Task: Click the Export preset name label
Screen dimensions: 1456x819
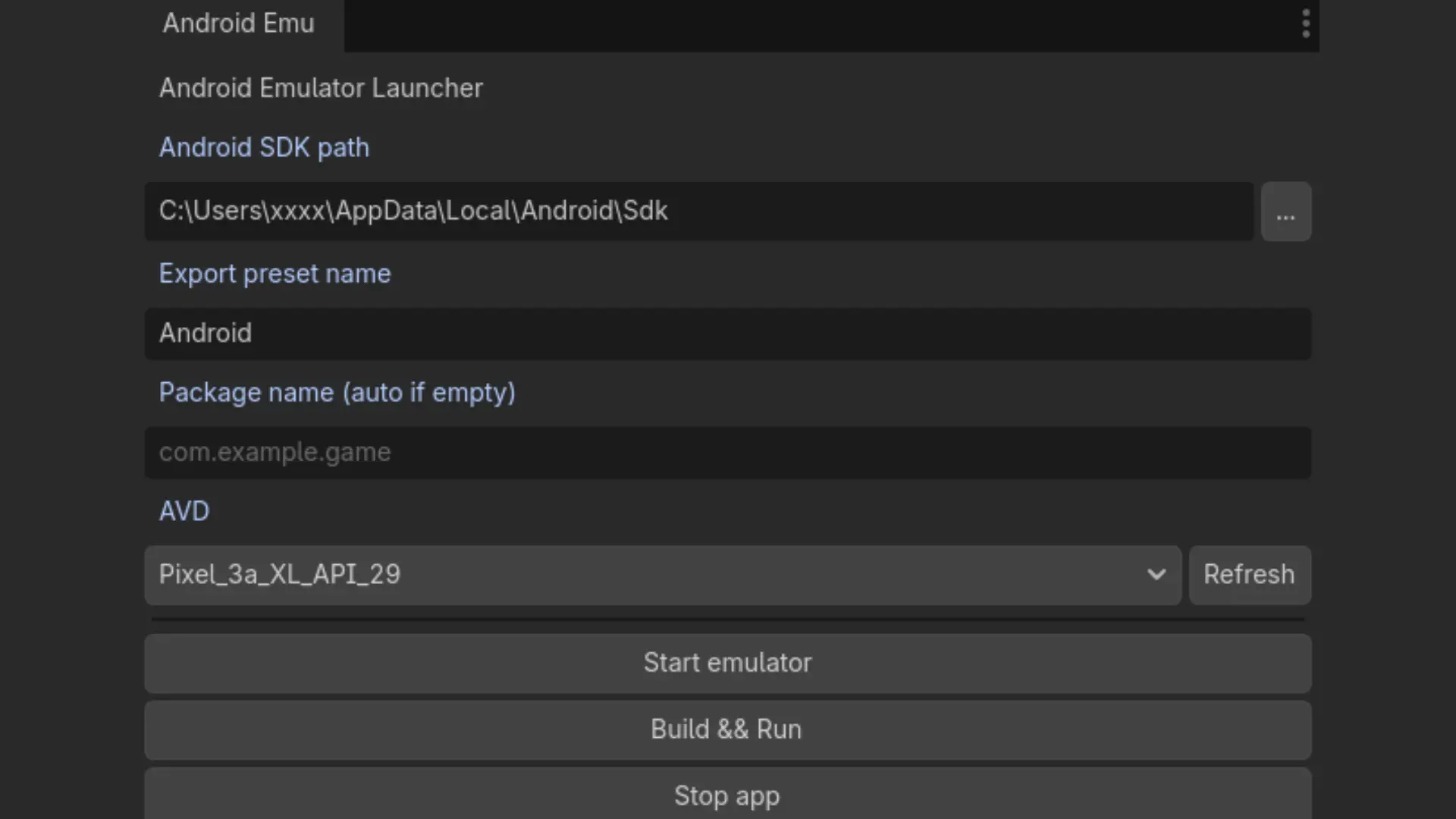Action: point(275,274)
